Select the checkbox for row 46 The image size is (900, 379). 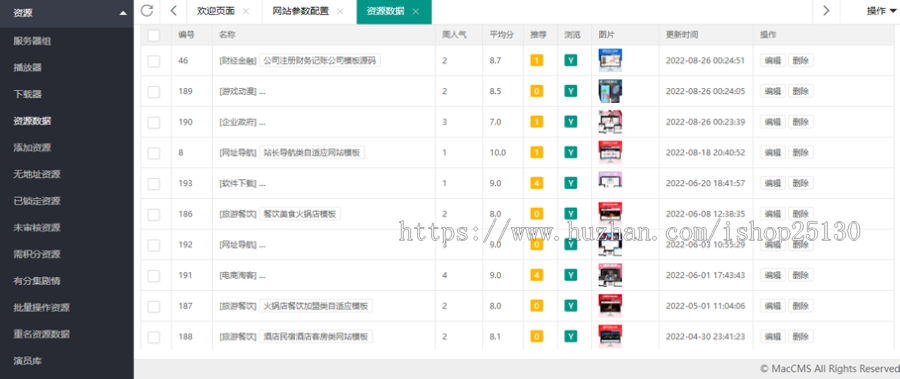point(153,61)
